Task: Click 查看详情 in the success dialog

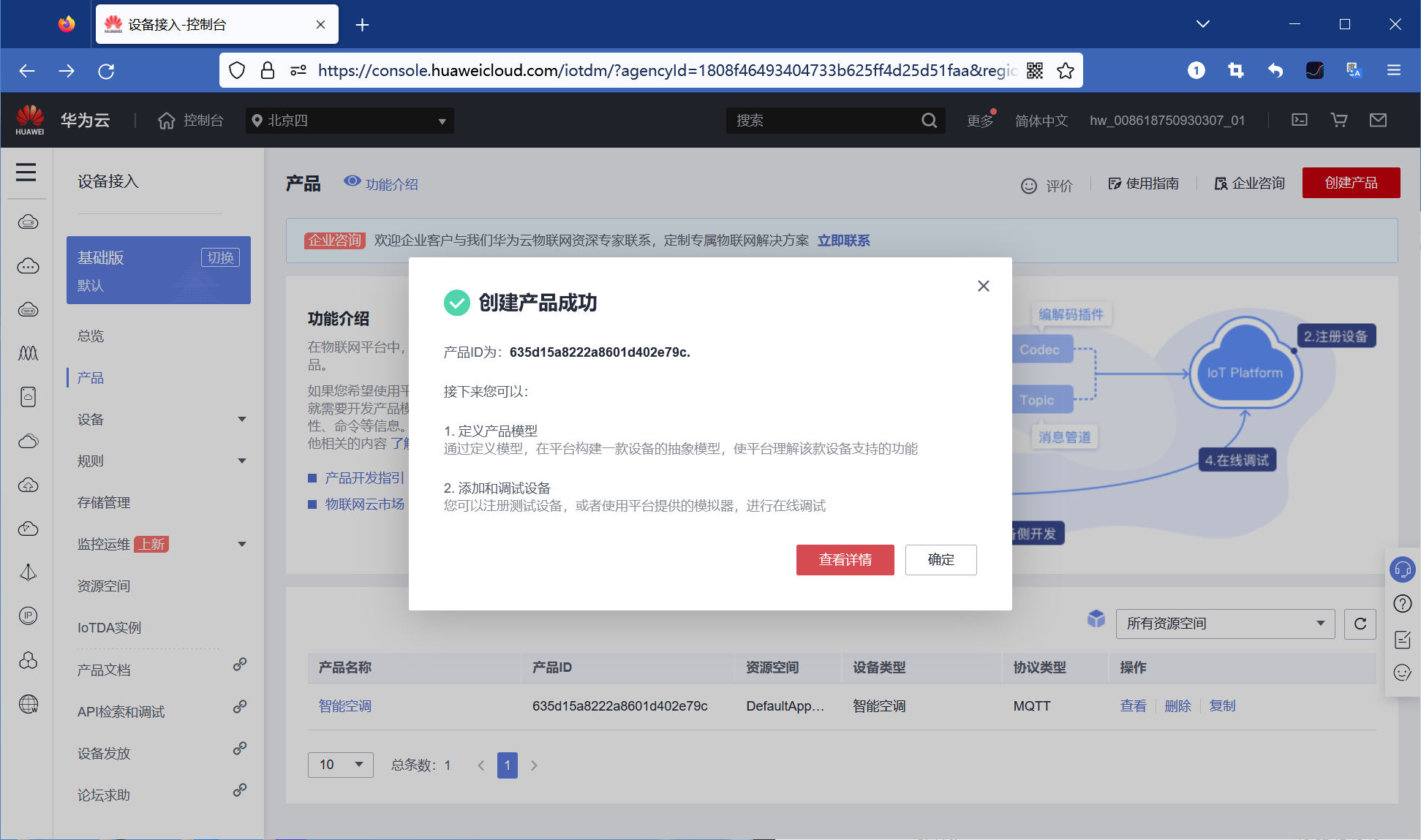Action: (845, 559)
